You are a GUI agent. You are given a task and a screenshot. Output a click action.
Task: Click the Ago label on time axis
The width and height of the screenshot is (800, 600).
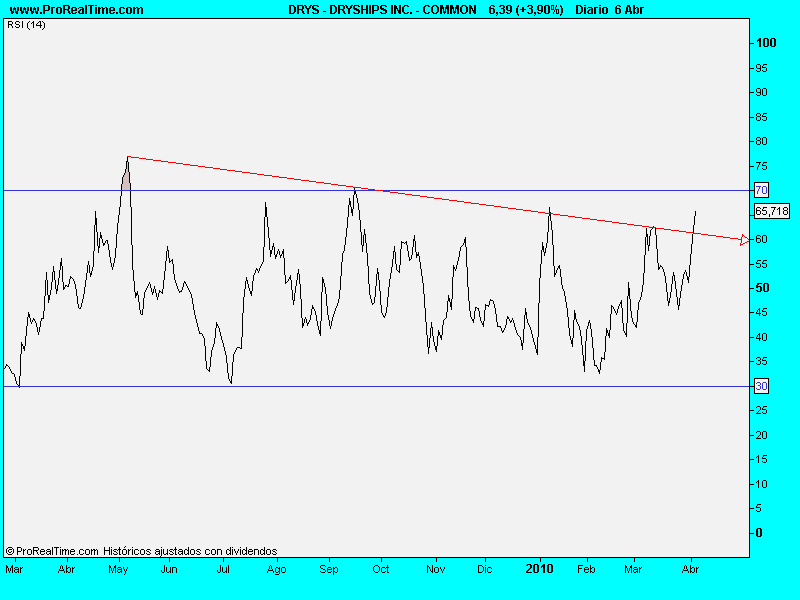tap(277, 569)
